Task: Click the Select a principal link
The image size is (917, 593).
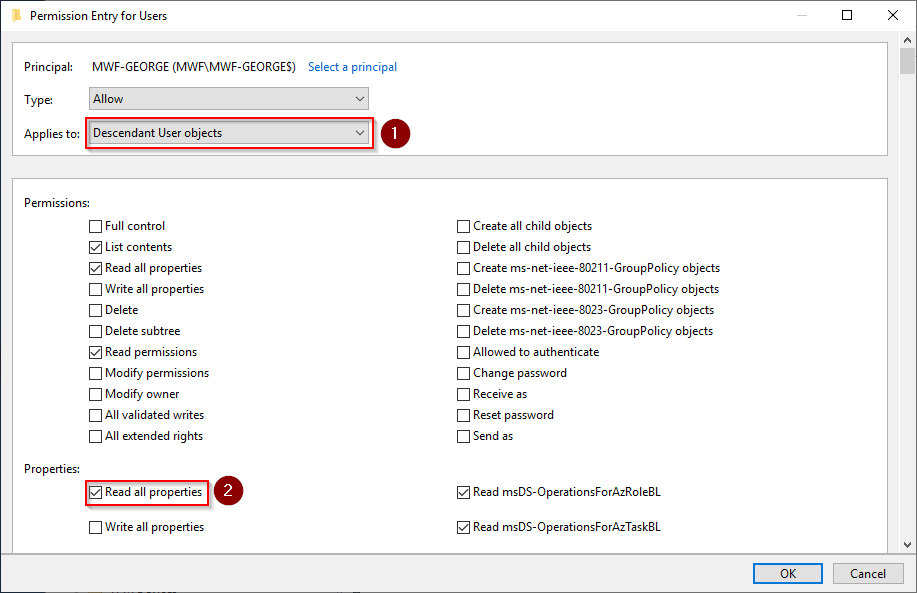Action: (352, 67)
